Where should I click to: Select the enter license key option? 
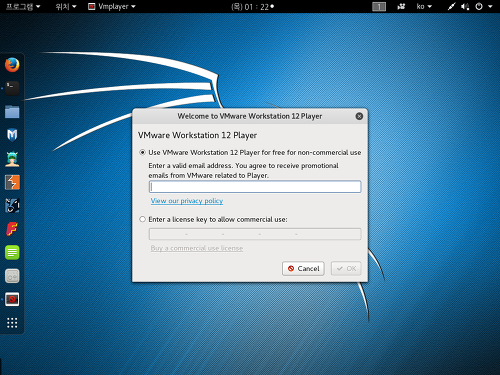pyautogui.click(x=142, y=219)
